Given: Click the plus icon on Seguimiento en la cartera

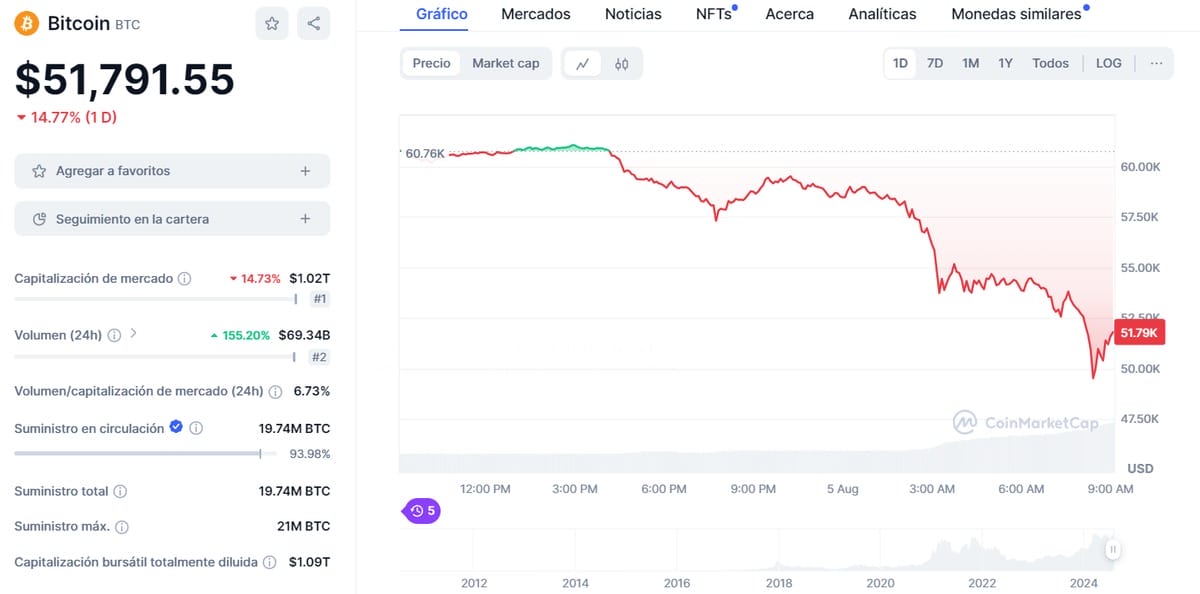Looking at the screenshot, I should click(305, 219).
